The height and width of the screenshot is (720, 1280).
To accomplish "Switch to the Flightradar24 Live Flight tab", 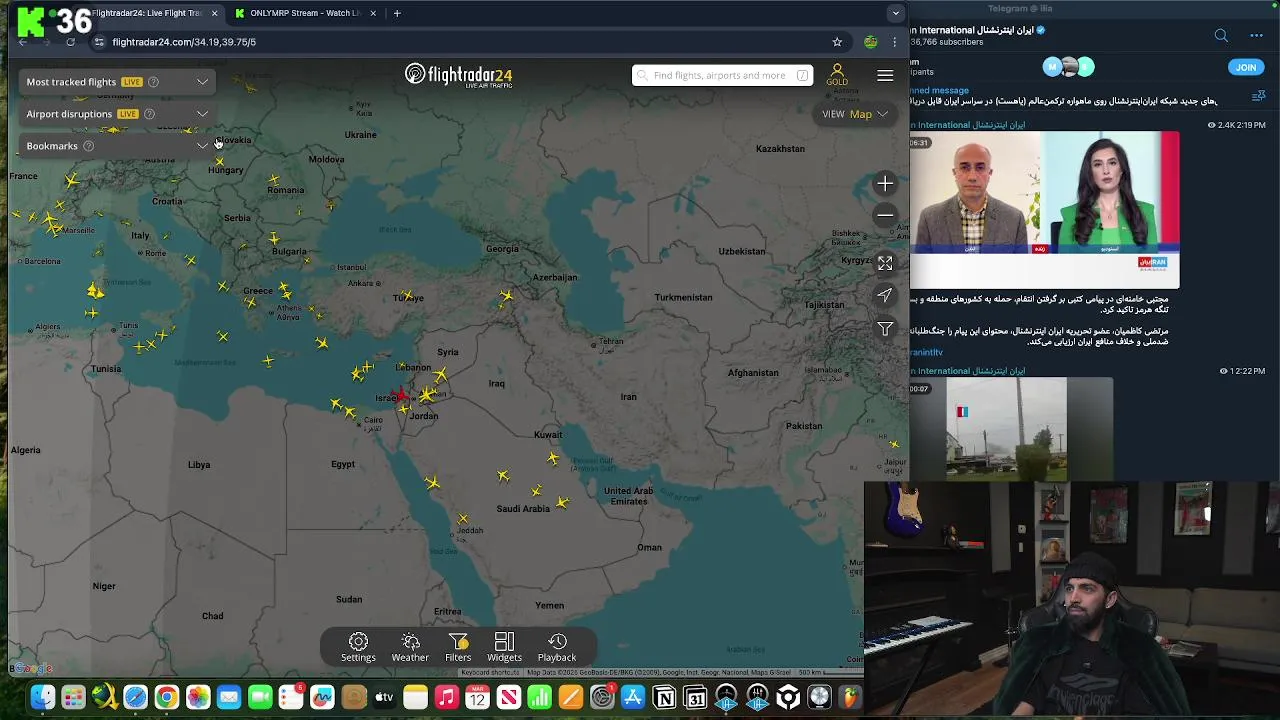I will pyautogui.click(x=146, y=13).
